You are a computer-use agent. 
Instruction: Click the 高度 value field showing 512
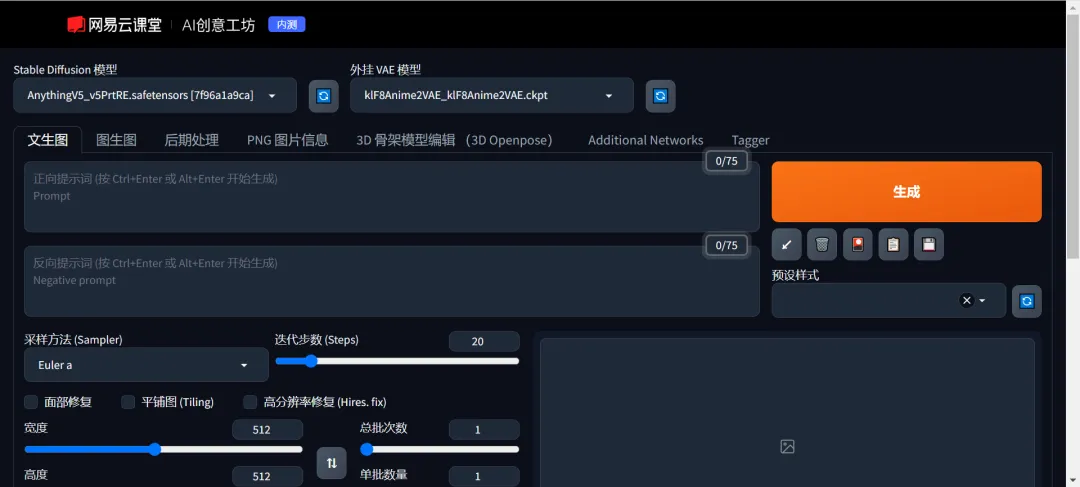click(267, 477)
